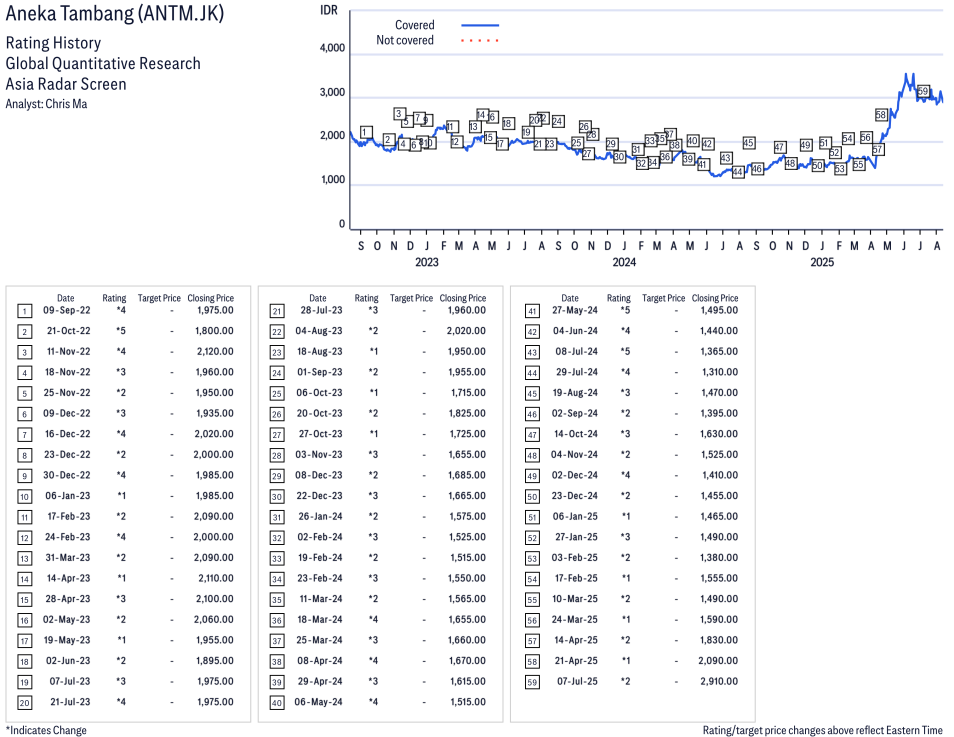Select the 2,910.00 closing price

pyautogui.click(x=719, y=682)
